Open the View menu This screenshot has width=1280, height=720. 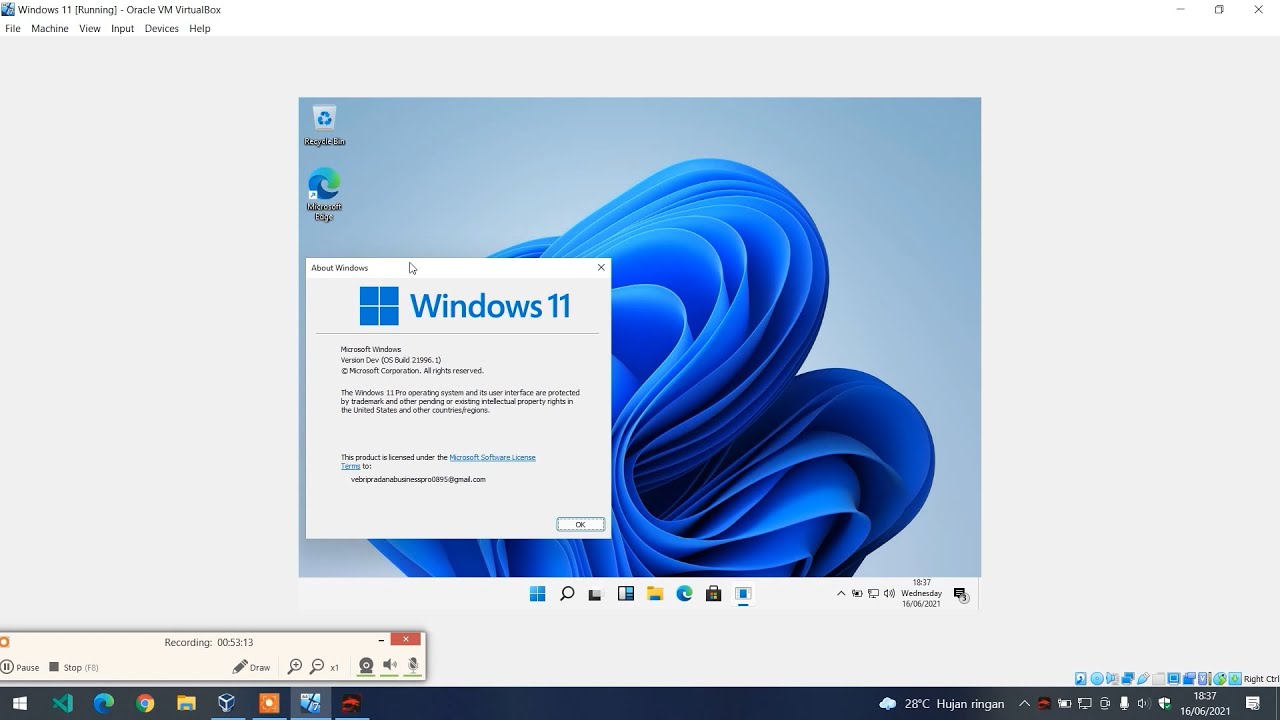[x=90, y=29]
